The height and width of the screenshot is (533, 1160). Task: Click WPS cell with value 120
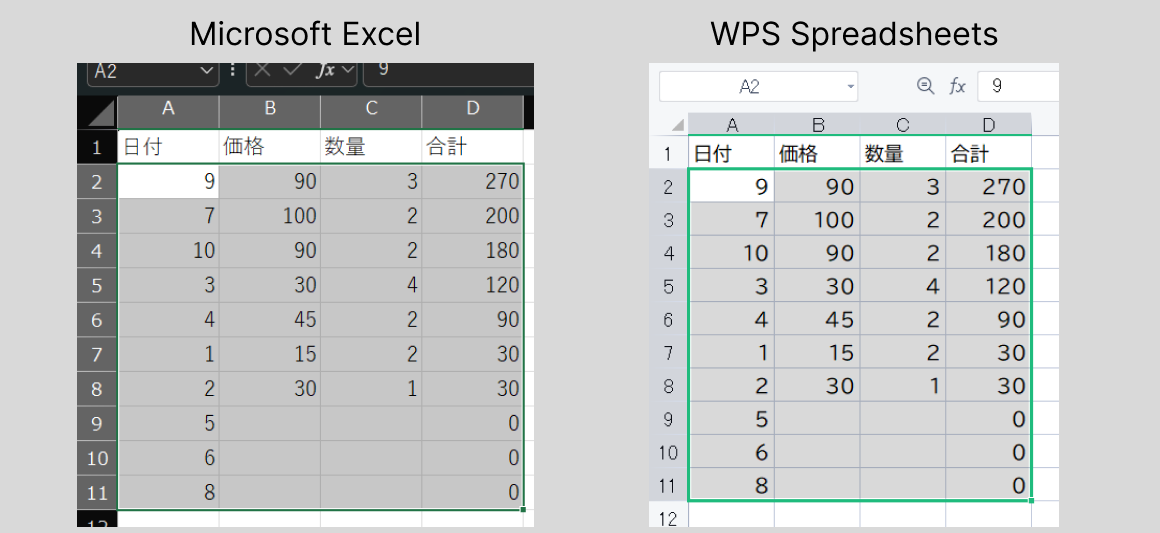coord(989,286)
